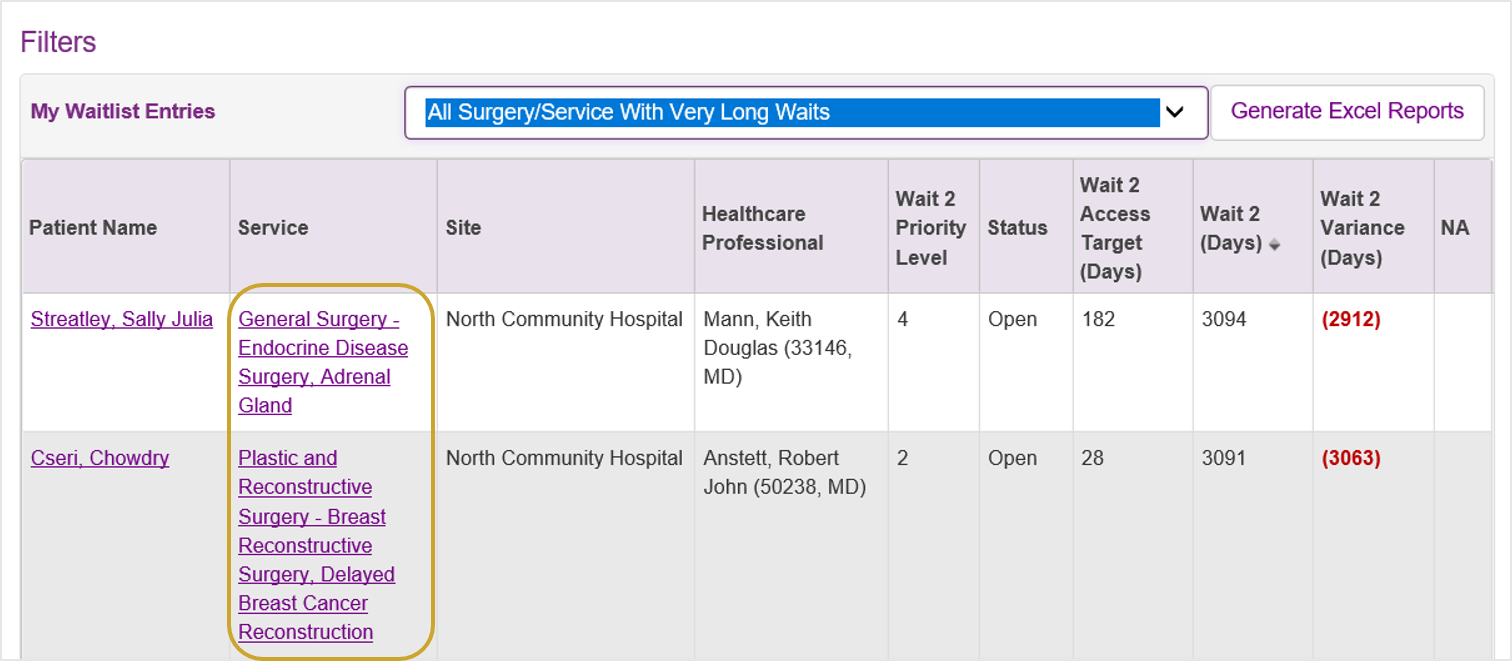Click the Wait 2 (Days) sort arrow icon
Image resolution: width=1512 pixels, height=661 pixels.
(x=1274, y=246)
